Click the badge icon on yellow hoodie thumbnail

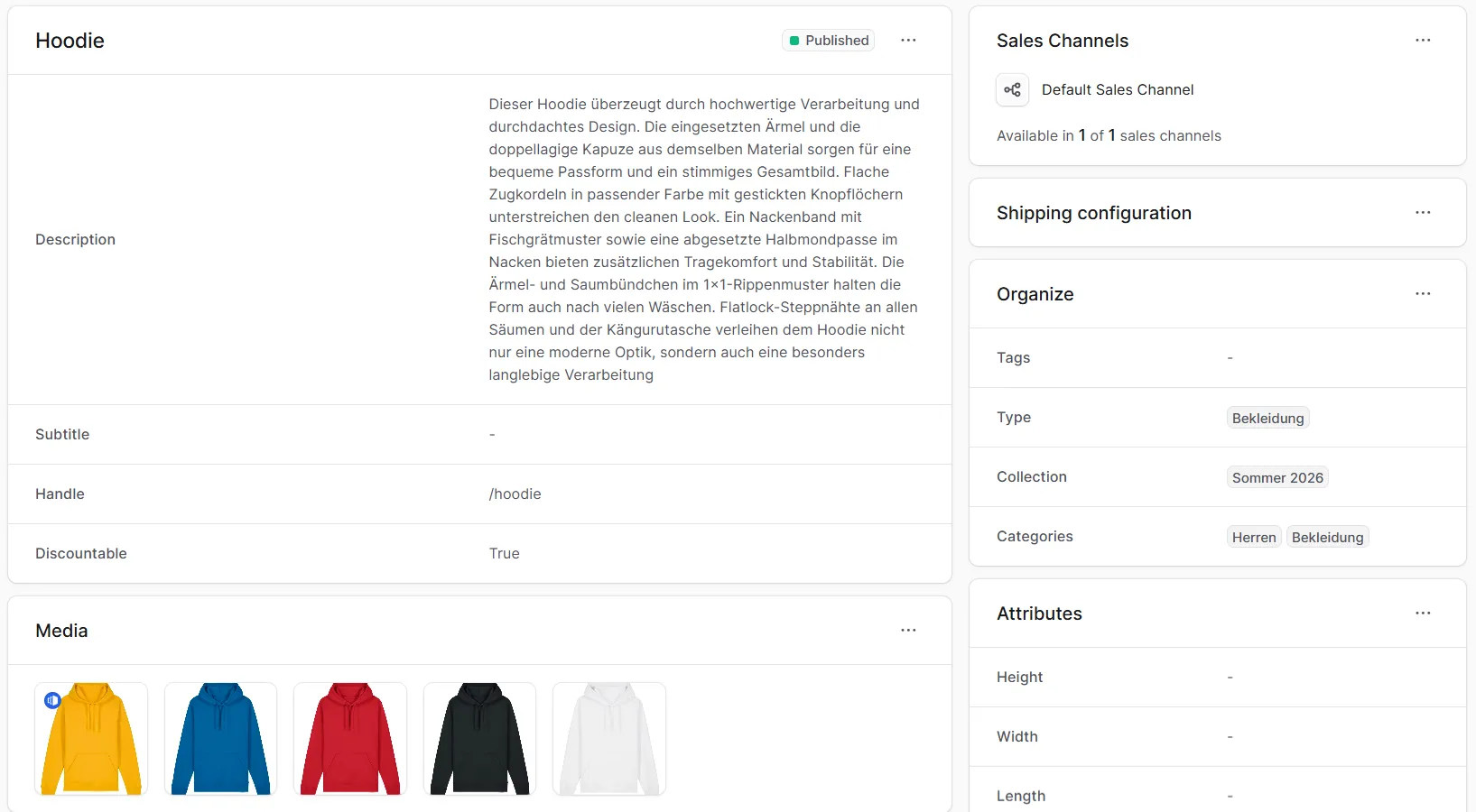(x=52, y=700)
